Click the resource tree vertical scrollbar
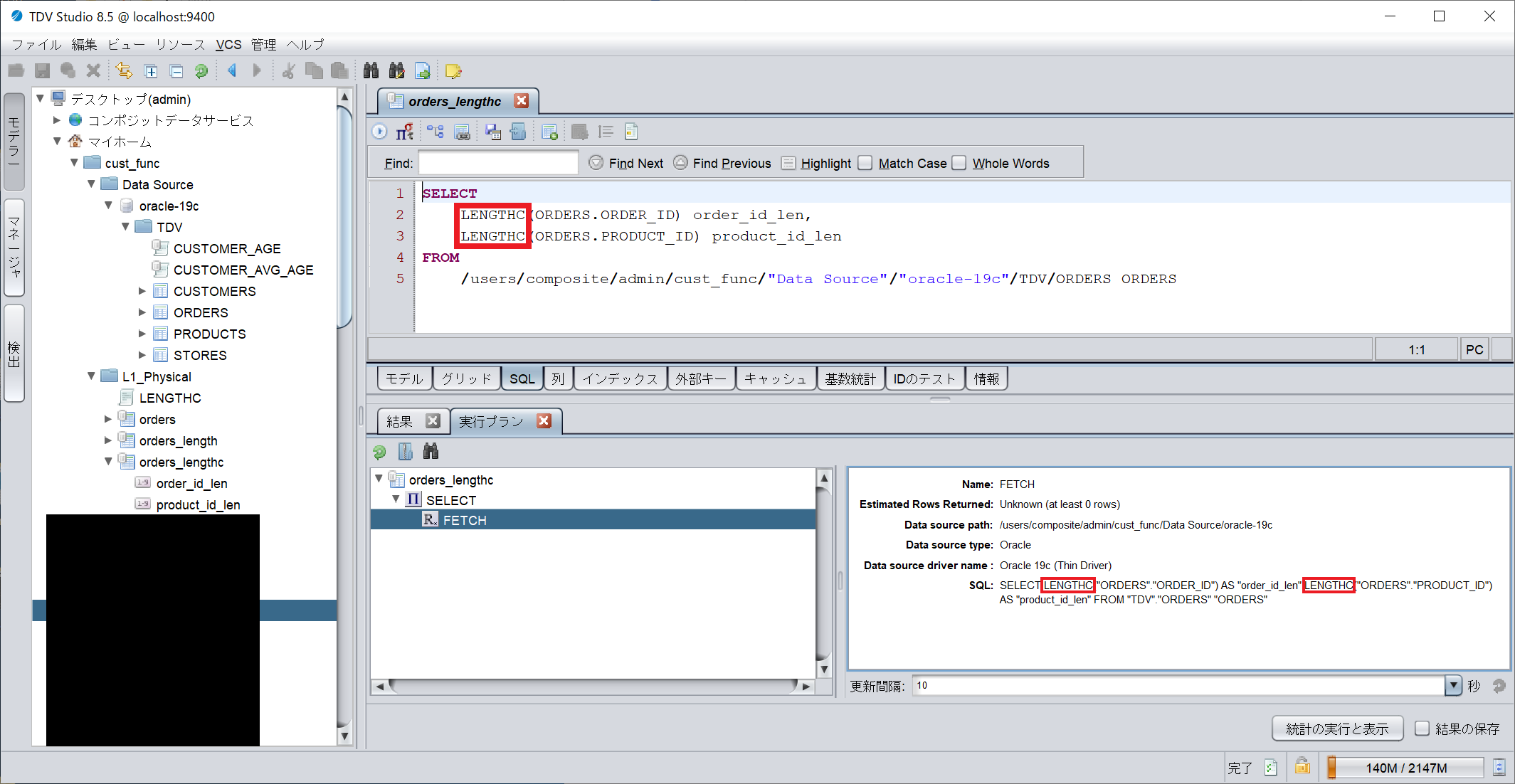Viewport: 1515px width, 784px height. 345,216
